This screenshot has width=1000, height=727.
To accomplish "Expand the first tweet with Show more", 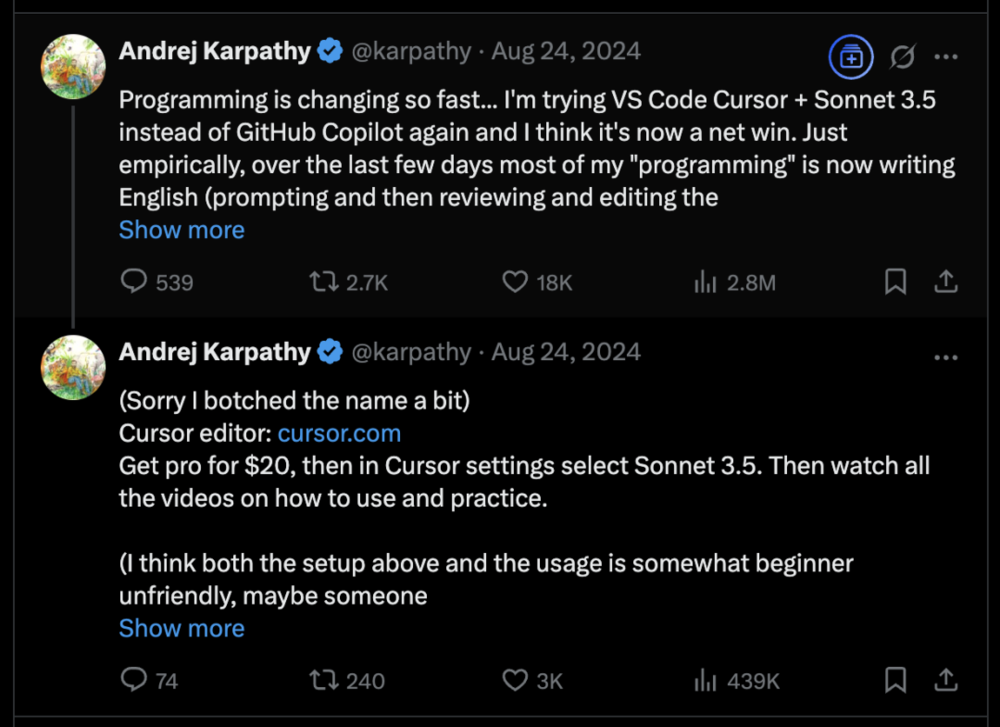I will (181, 230).
